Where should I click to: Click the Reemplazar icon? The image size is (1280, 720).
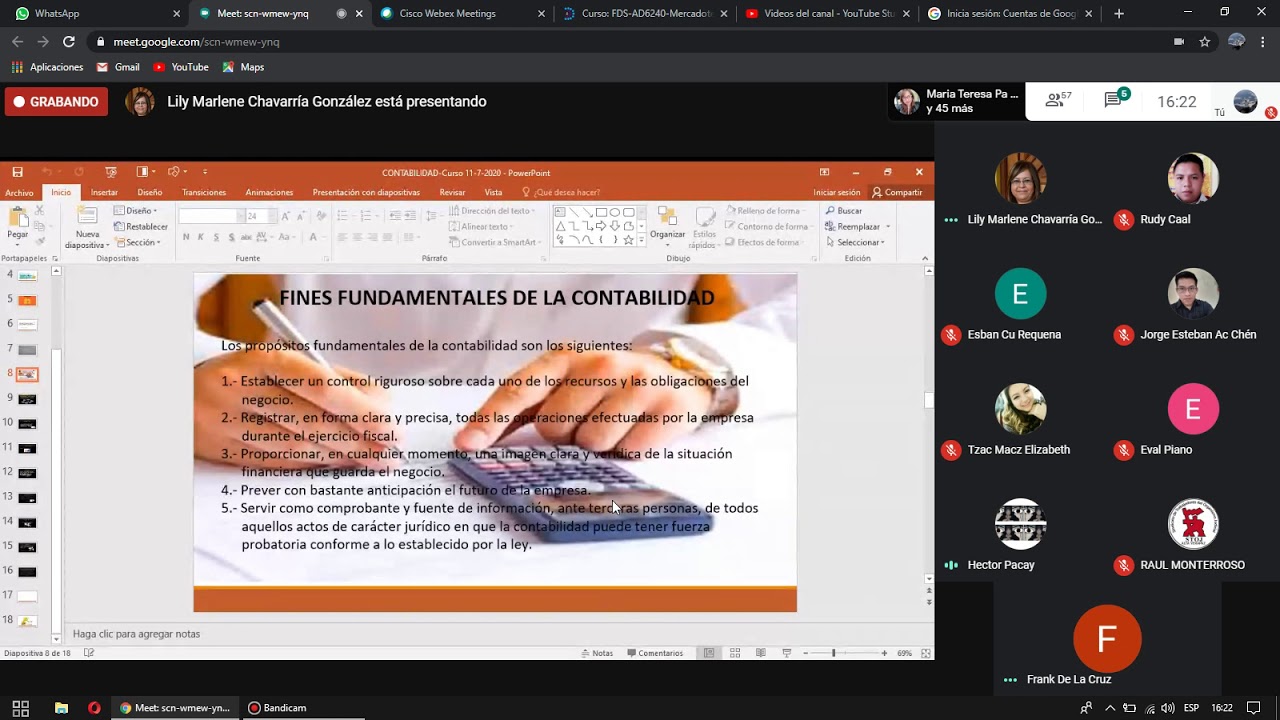click(x=856, y=226)
